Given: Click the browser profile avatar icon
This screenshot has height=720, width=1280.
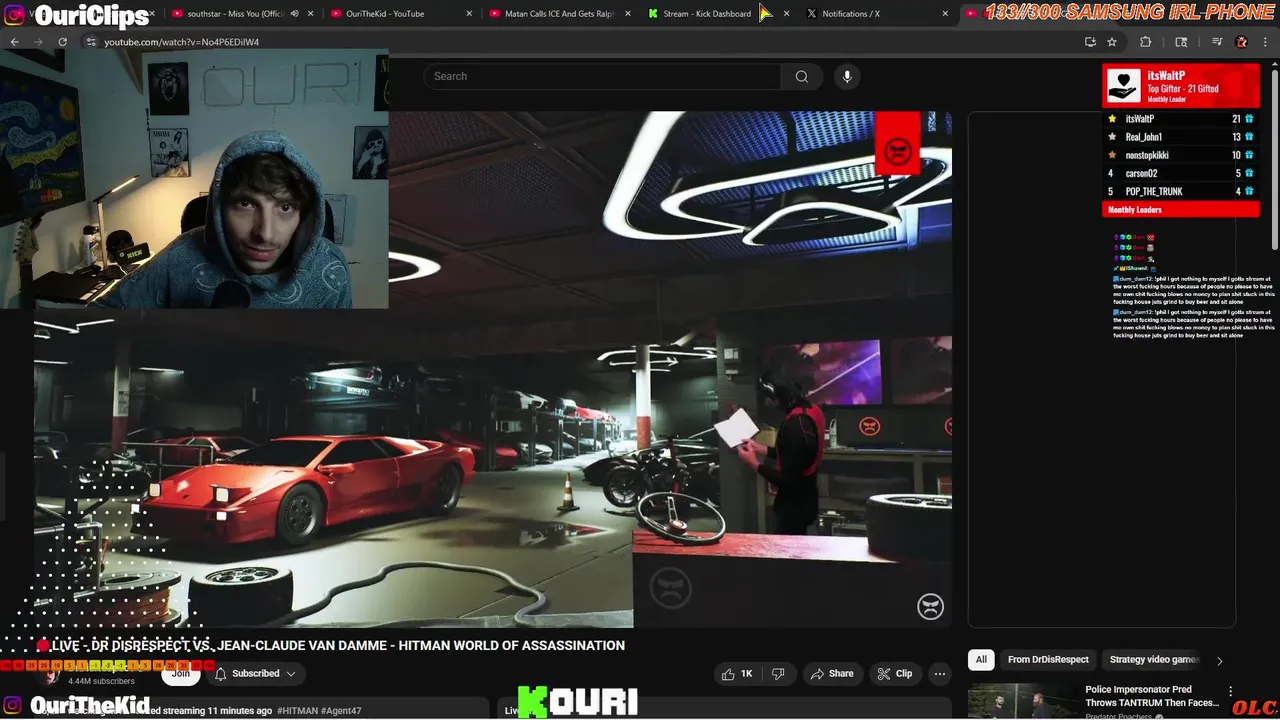Looking at the screenshot, I should click(1241, 42).
